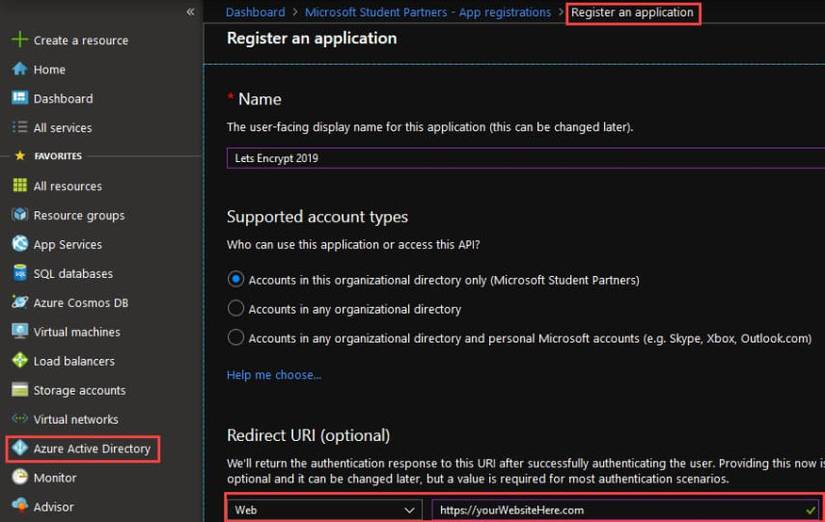The height and width of the screenshot is (522, 825).
Task: Open Dashboard from the sidebar menu
Action: point(63,98)
